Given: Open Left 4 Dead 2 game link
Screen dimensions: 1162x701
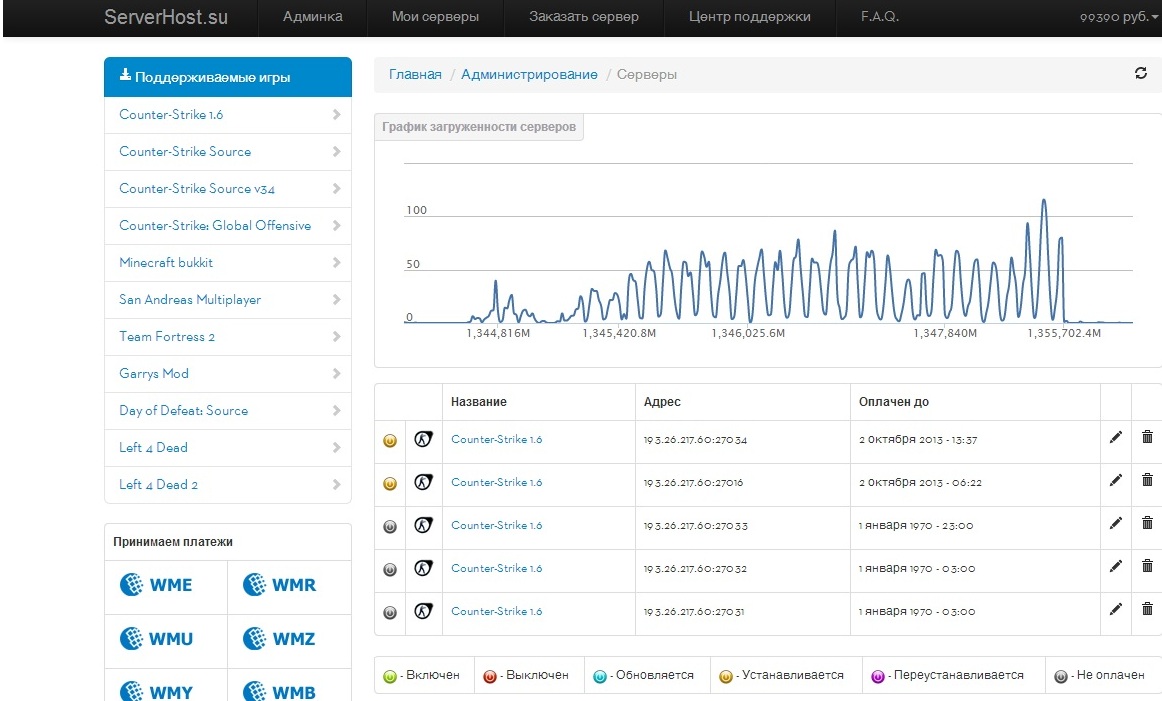Looking at the screenshot, I should pos(159,485).
